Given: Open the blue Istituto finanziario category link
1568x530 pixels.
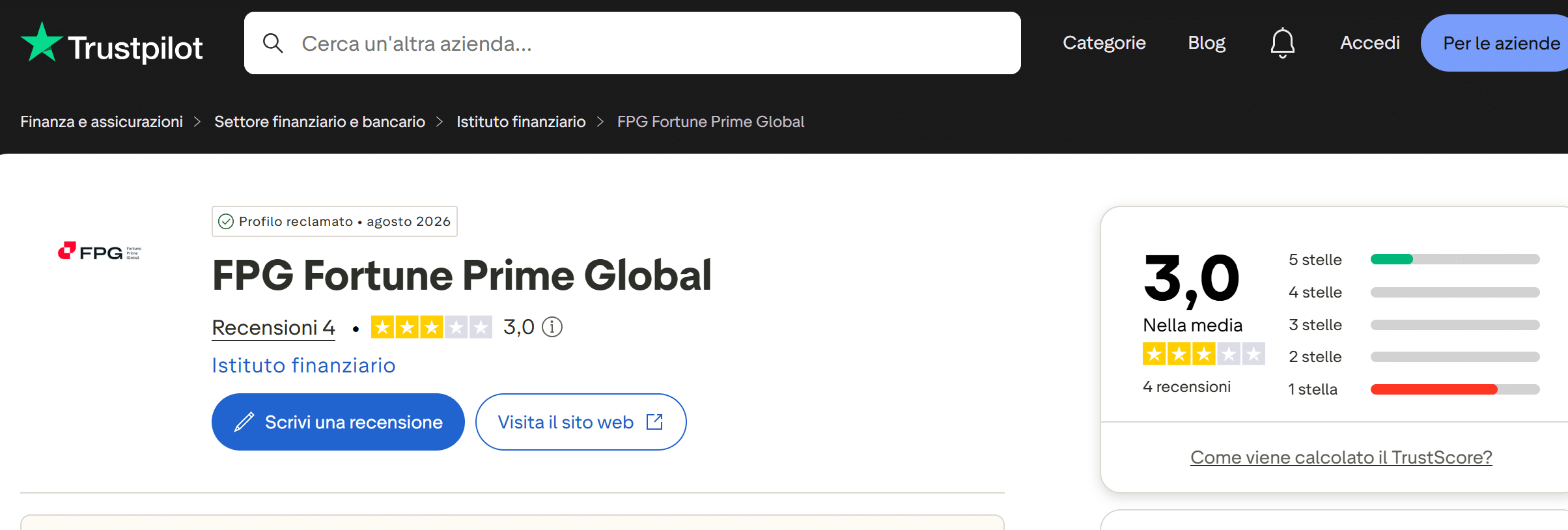Looking at the screenshot, I should click(x=303, y=365).
